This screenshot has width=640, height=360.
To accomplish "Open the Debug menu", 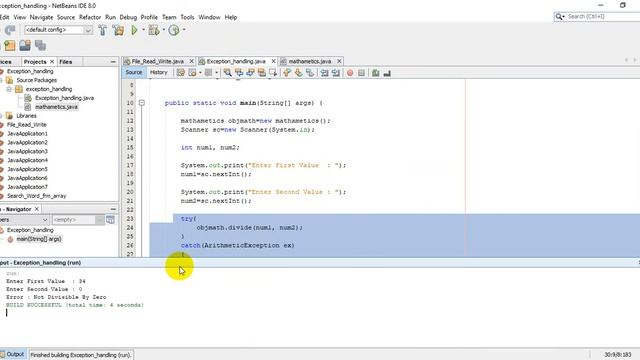I will point(128,17).
